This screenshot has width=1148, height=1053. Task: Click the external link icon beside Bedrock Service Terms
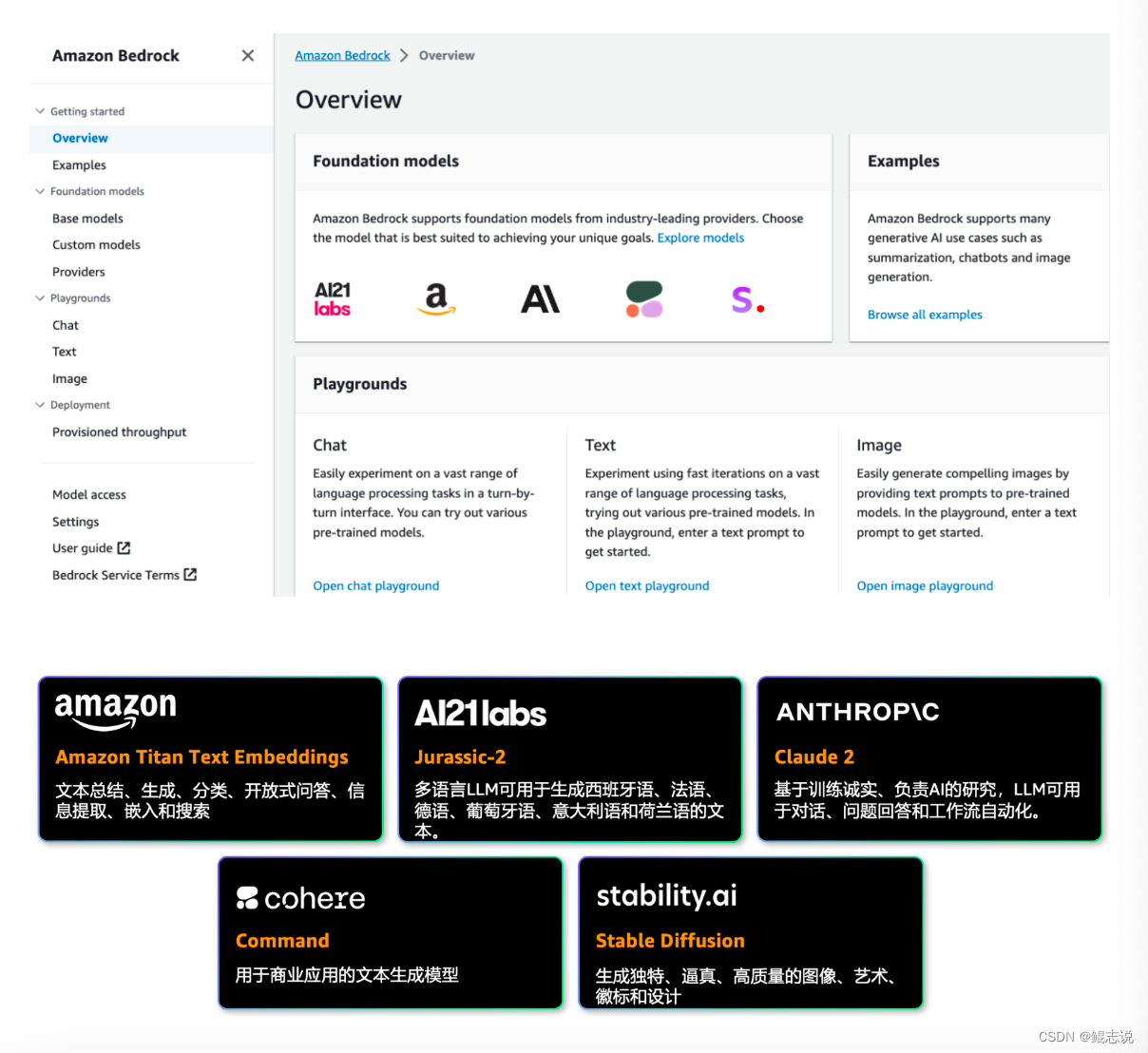coord(190,574)
